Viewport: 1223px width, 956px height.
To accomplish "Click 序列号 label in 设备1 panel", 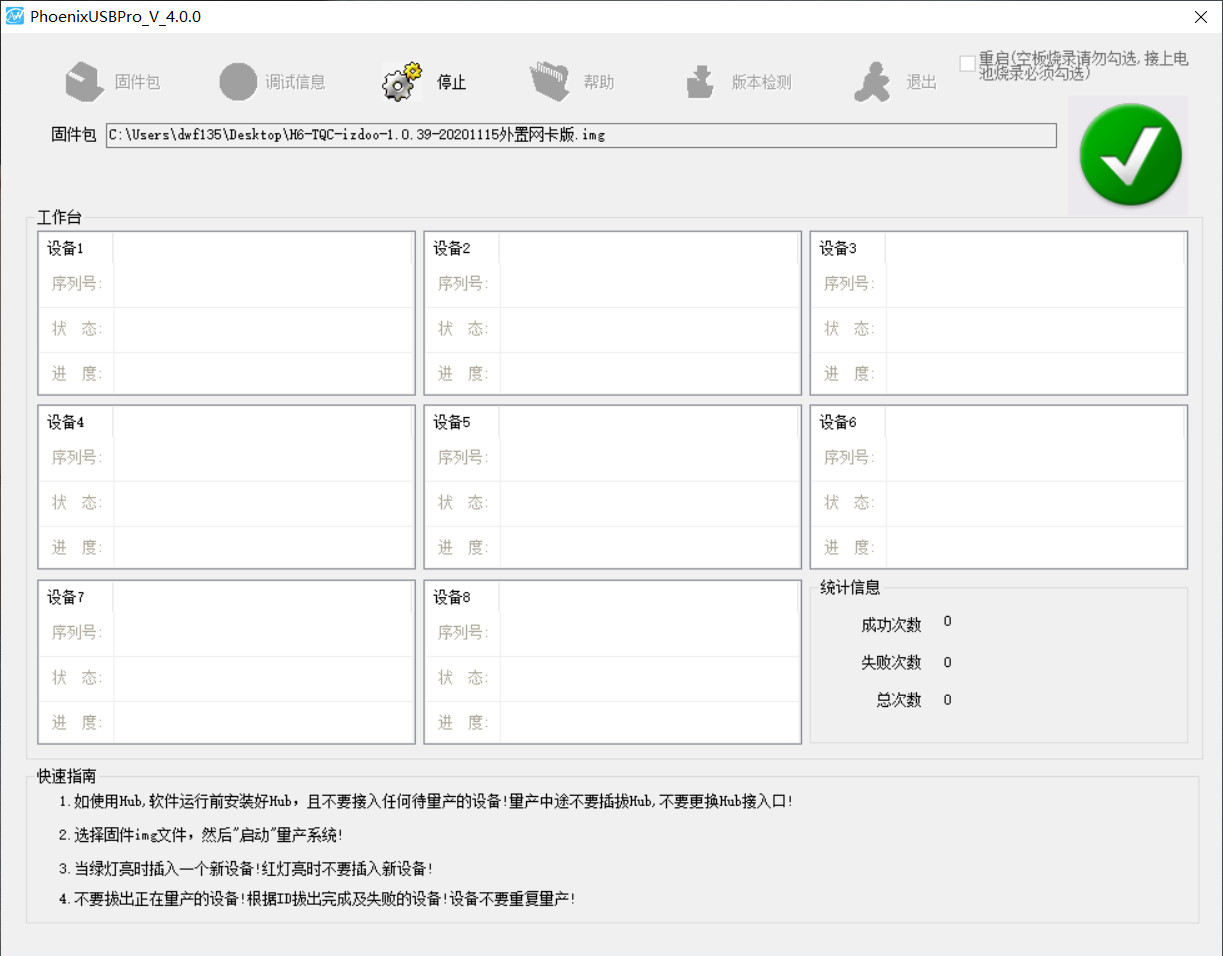I will point(77,284).
